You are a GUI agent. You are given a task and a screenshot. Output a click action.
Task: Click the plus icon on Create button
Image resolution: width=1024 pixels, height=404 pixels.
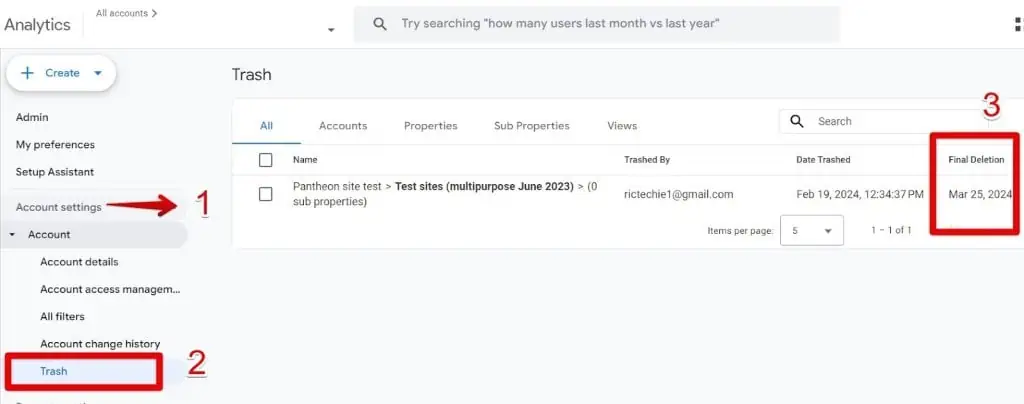(27, 73)
